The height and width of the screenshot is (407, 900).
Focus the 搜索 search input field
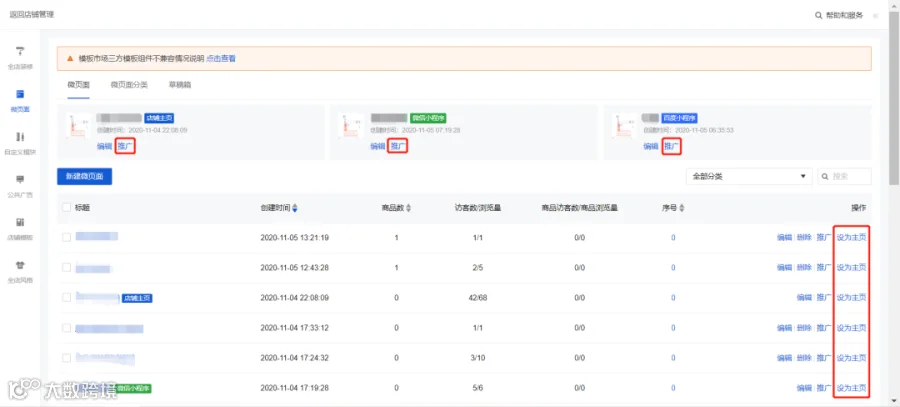click(x=845, y=176)
